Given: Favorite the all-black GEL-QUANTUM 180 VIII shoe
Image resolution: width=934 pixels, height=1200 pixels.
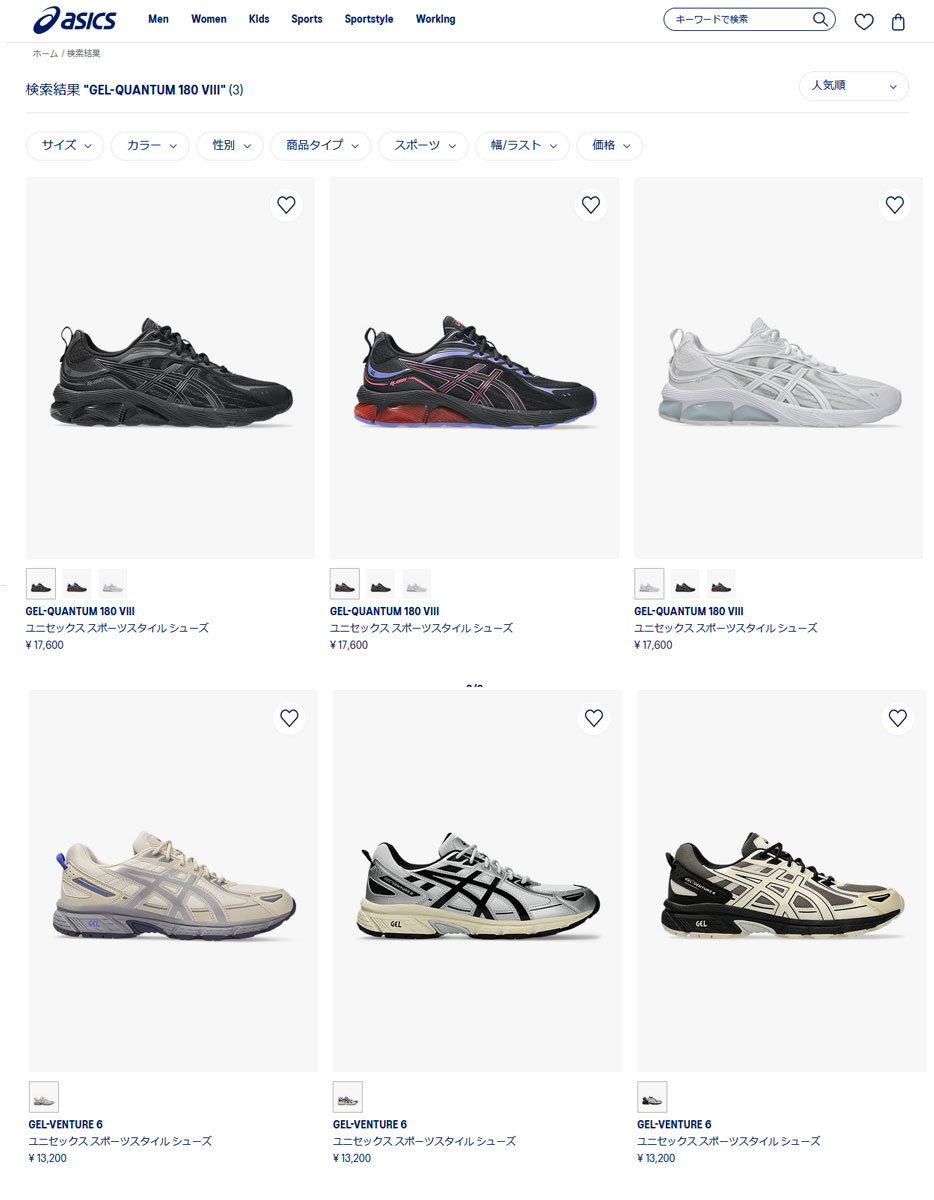Looking at the screenshot, I should click(286, 205).
